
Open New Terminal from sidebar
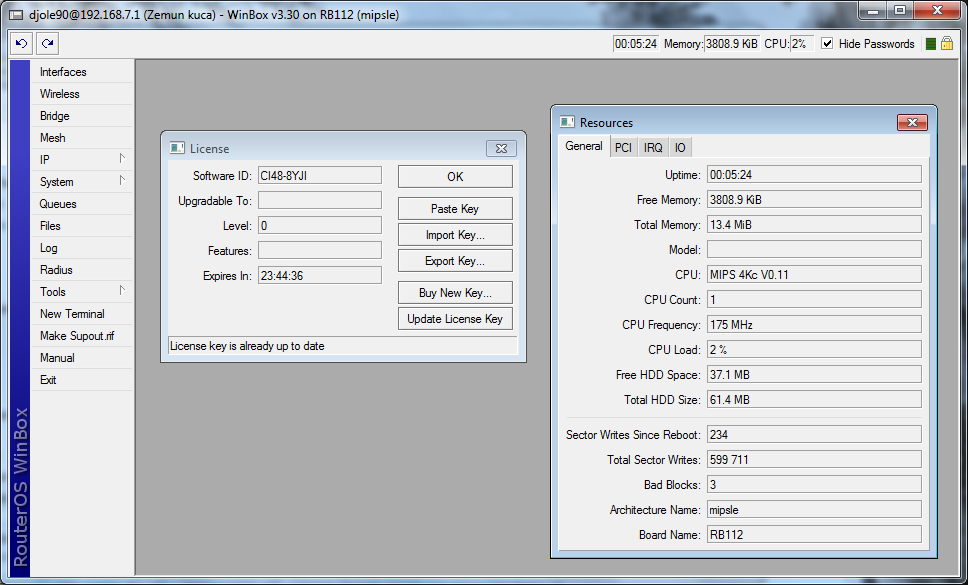coord(82,314)
